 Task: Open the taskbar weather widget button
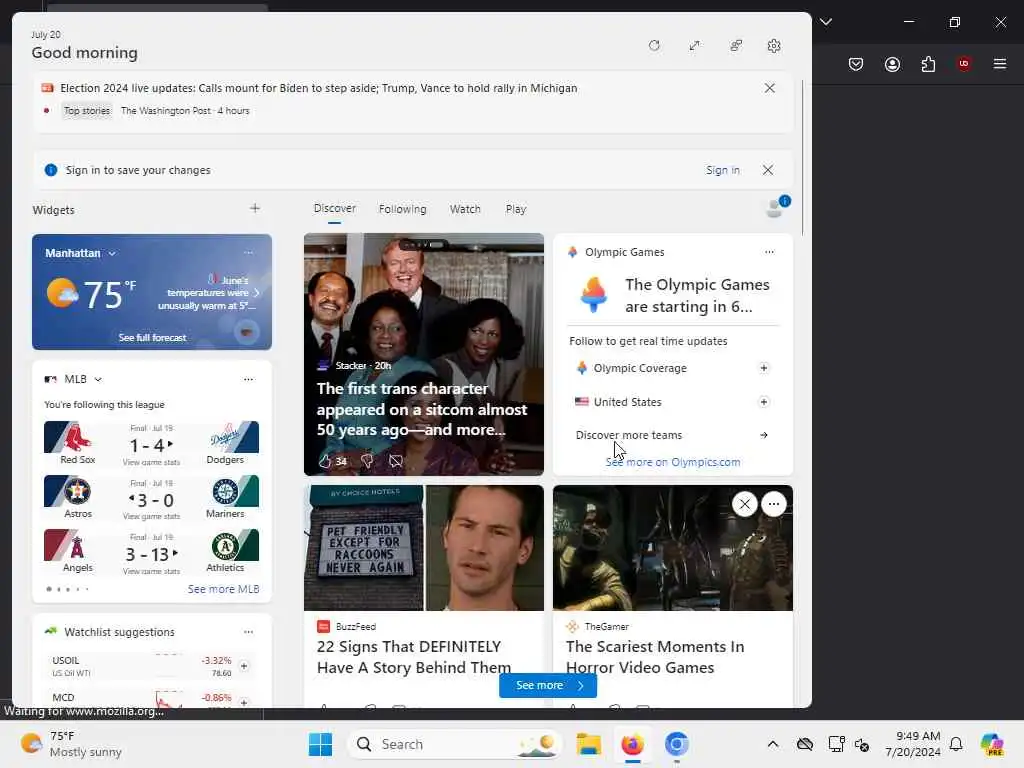(72, 744)
